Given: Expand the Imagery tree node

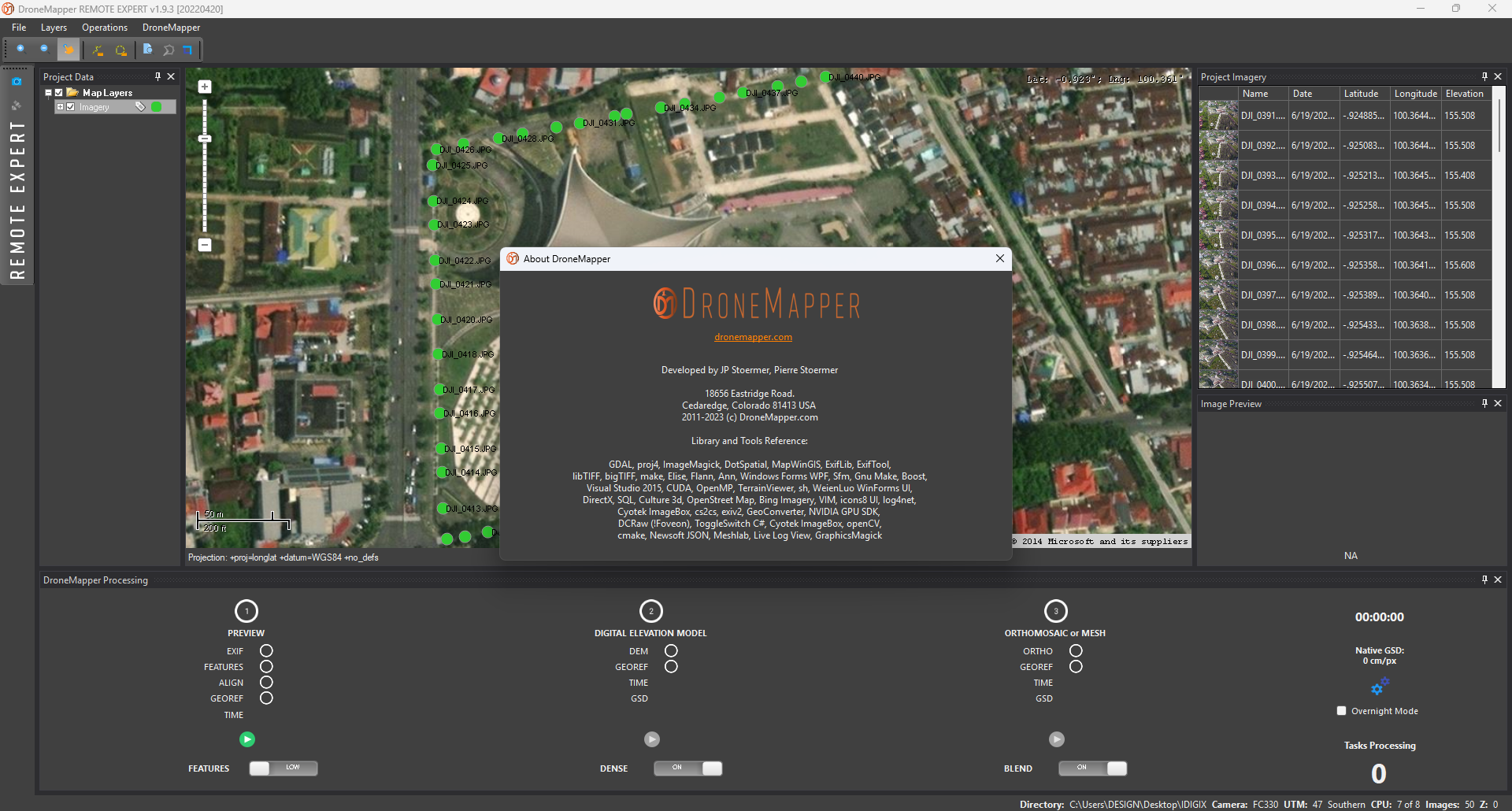Looking at the screenshot, I should pyautogui.click(x=60, y=107).
